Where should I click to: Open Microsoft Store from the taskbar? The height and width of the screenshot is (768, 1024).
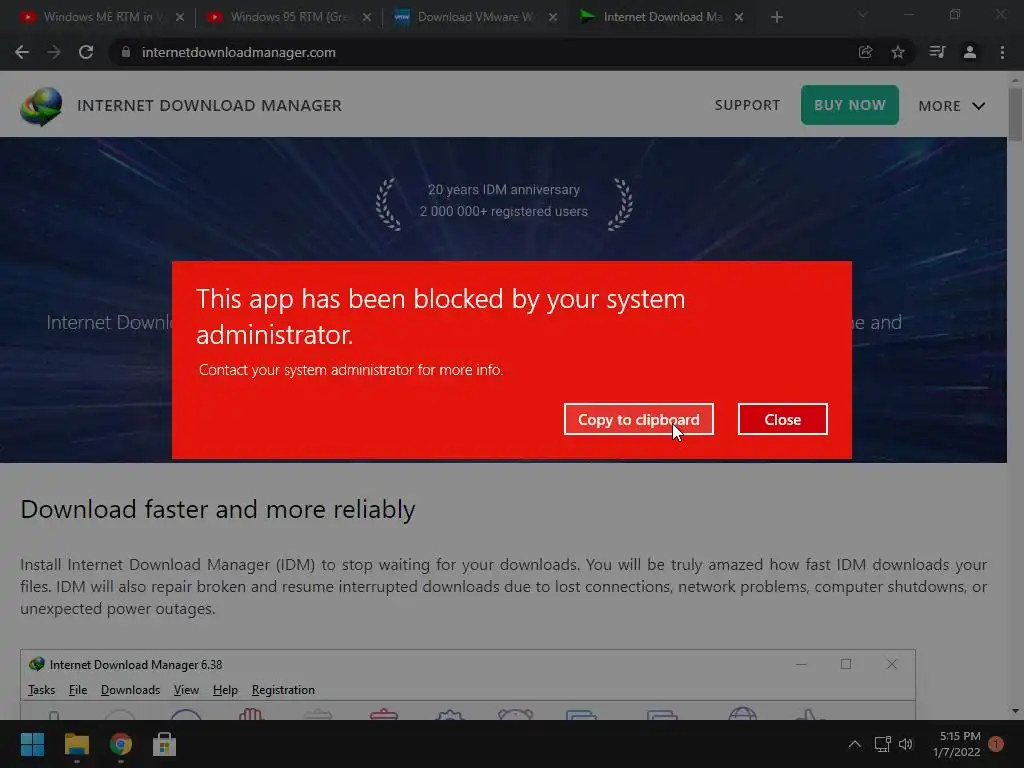click(x=164, y=744)
